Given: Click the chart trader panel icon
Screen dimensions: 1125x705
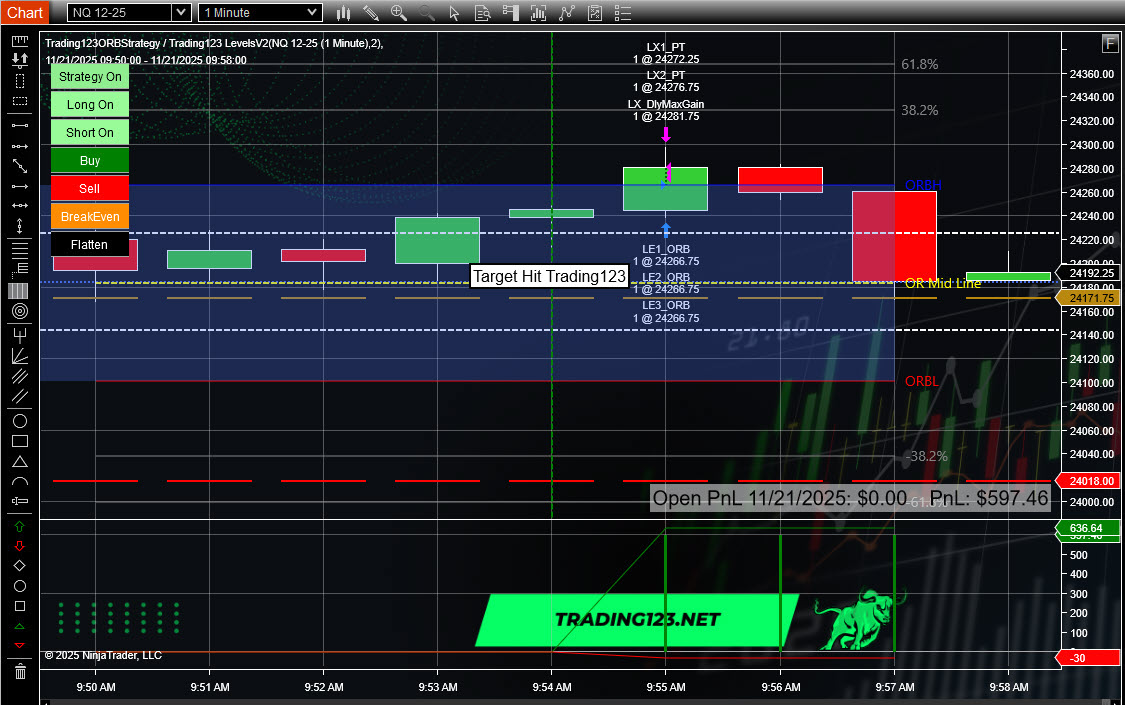Looking at the screenshot, I should (x=511, y=13).
